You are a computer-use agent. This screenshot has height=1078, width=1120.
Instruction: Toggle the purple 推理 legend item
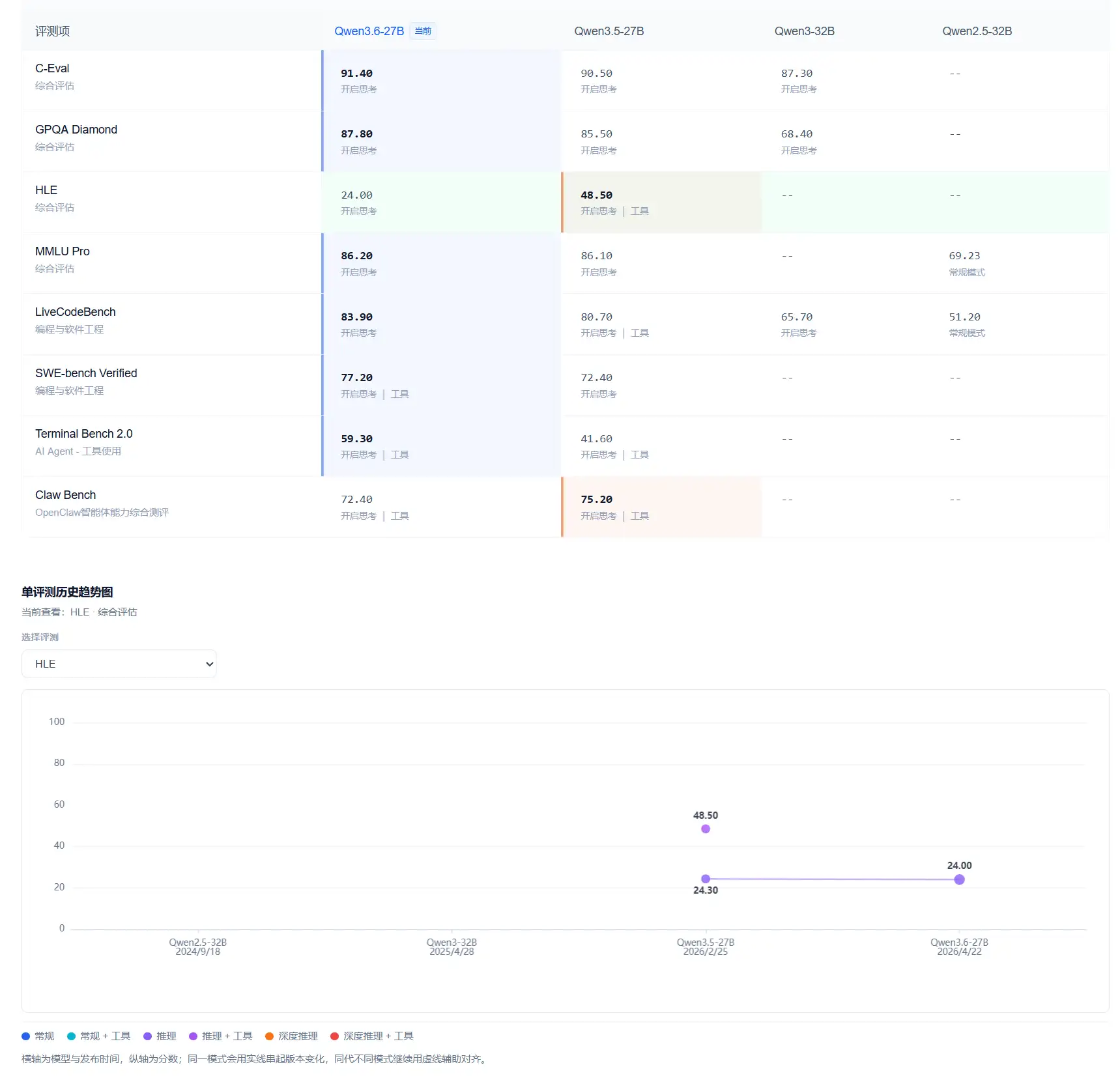(x=160, y=1036)
